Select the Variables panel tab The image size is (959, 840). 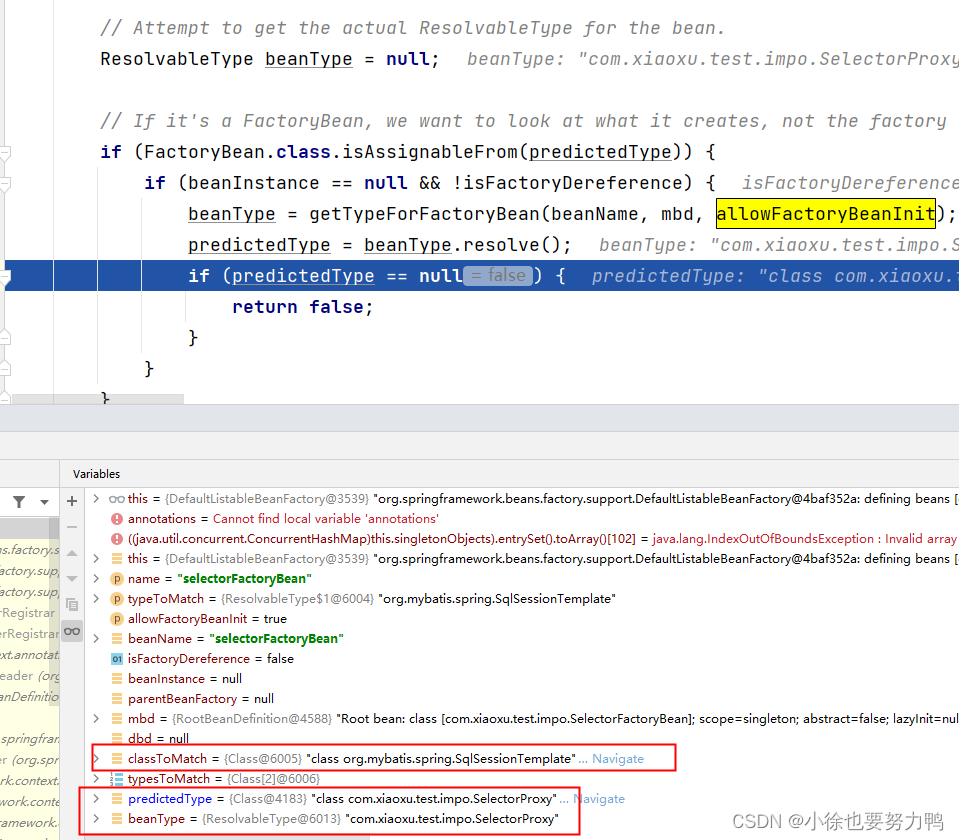(x=96, y=474)
